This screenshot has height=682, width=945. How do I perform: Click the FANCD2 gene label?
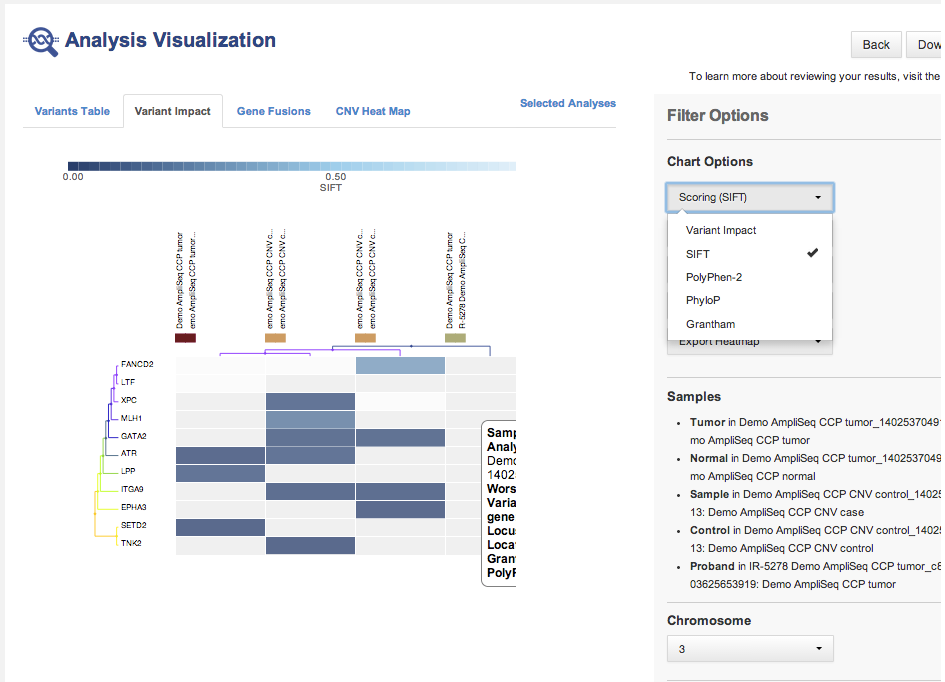[136, 364]
